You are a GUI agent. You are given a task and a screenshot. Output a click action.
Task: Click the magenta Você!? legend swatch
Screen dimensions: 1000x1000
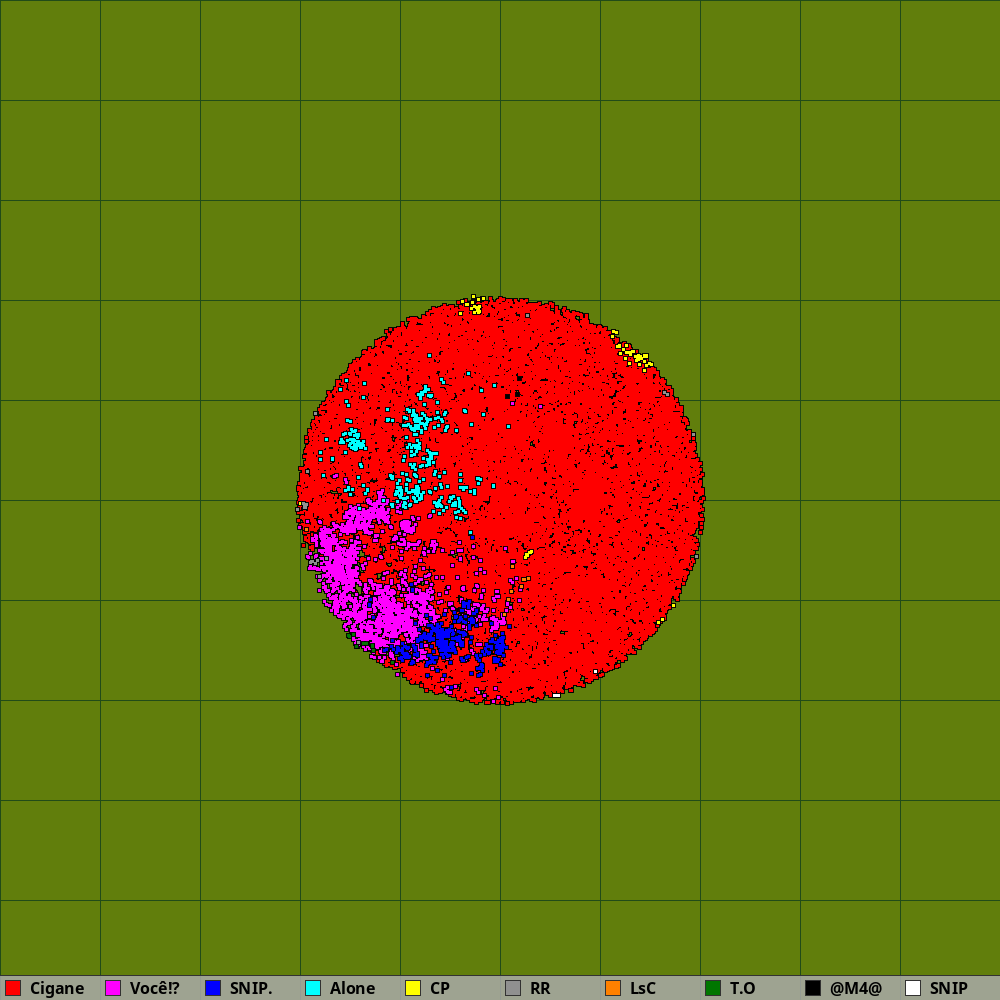coord(113,988)
